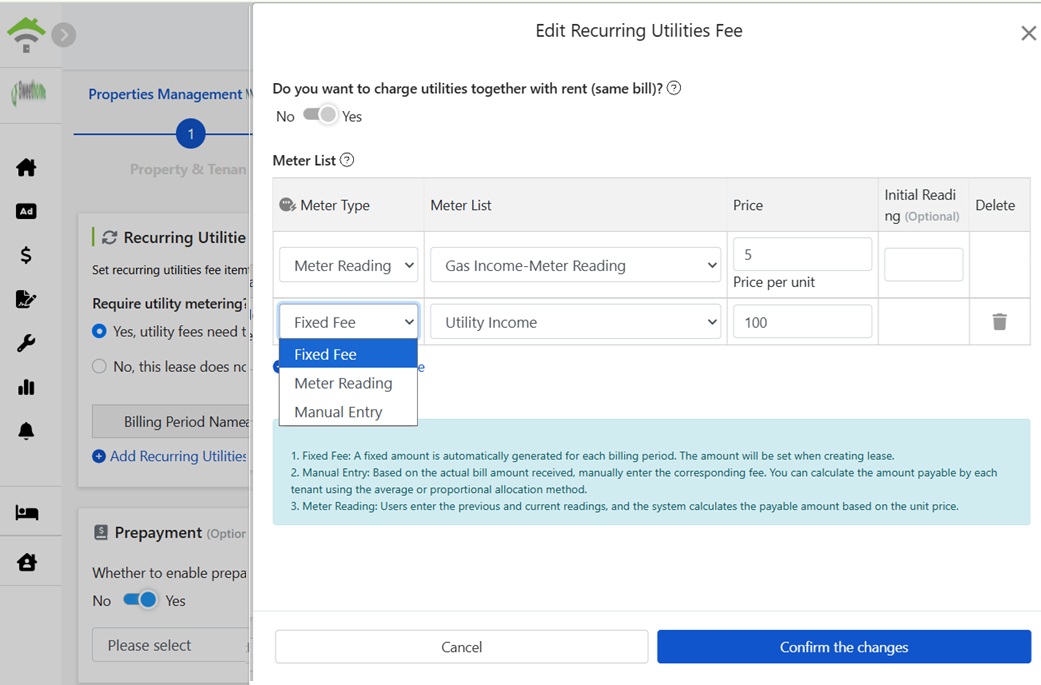Click Properties Management breadcrumb tab
The height and width of the screenshot is (685, 1041).
point(165,94)
